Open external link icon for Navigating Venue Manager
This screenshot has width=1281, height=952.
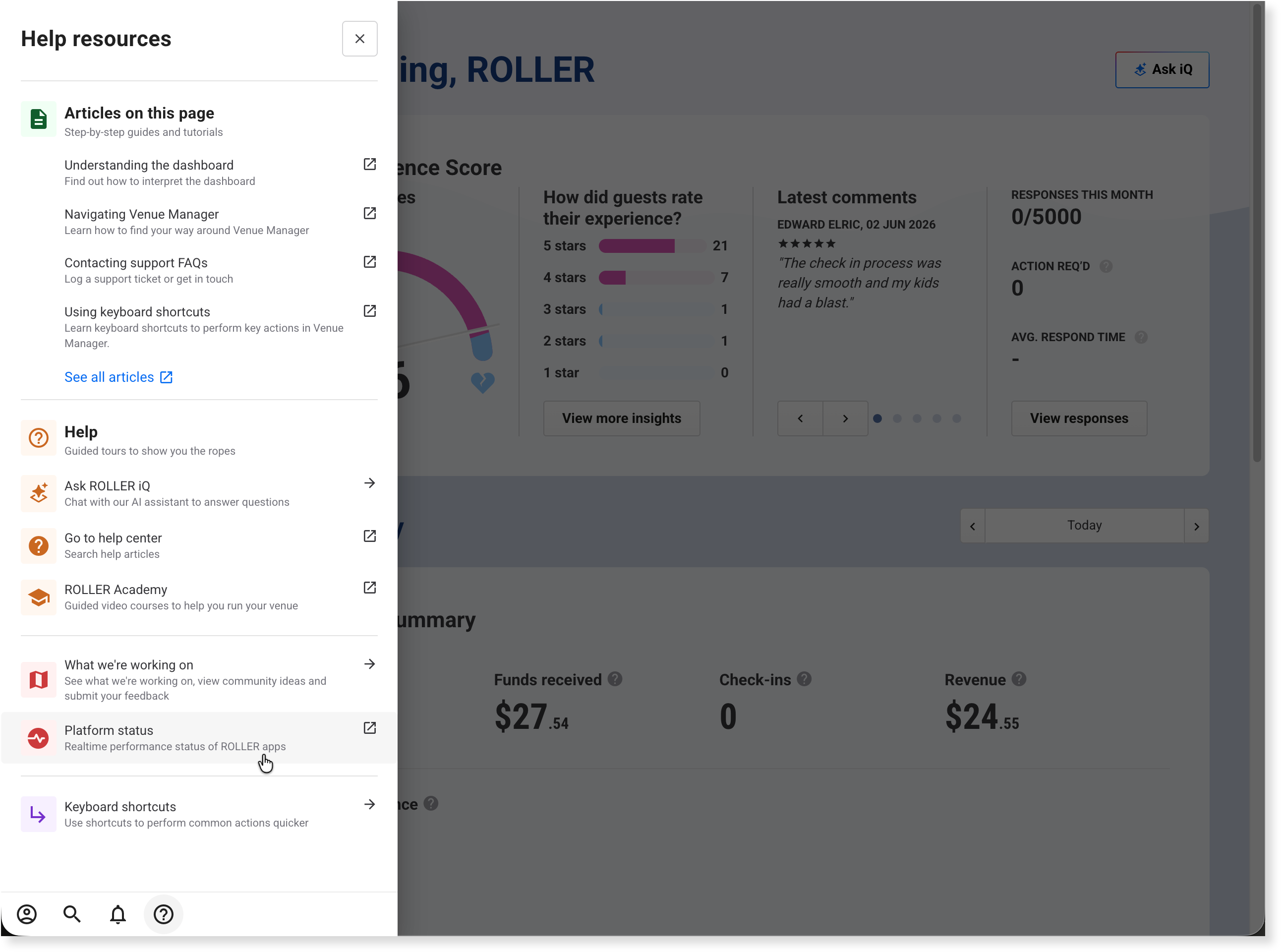pos(369,213)
